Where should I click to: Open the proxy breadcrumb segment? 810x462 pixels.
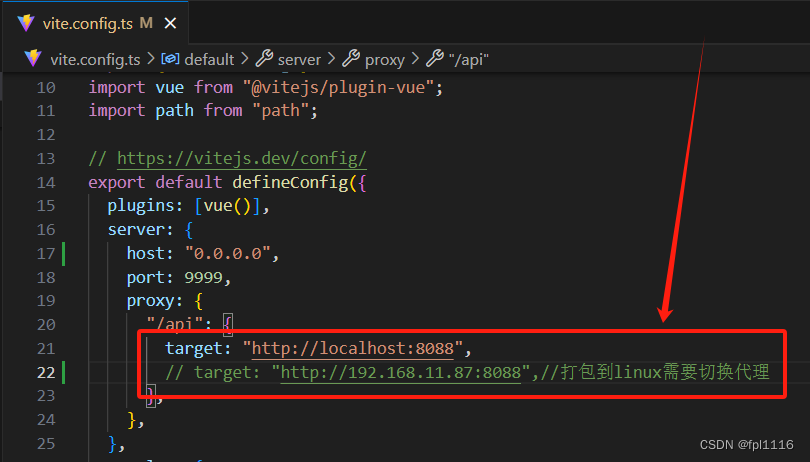[385, 59]
